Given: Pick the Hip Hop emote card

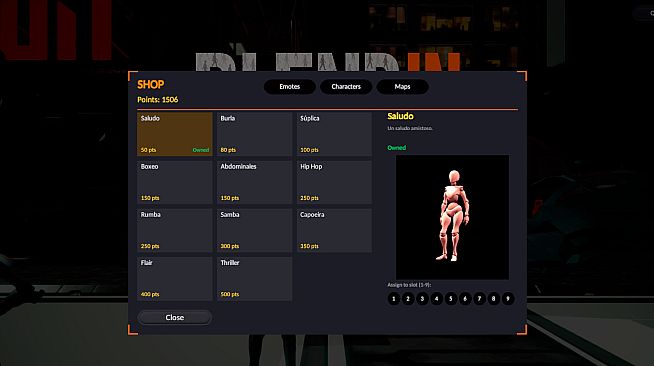Looking at the screenshot, I should coord(334,182).
